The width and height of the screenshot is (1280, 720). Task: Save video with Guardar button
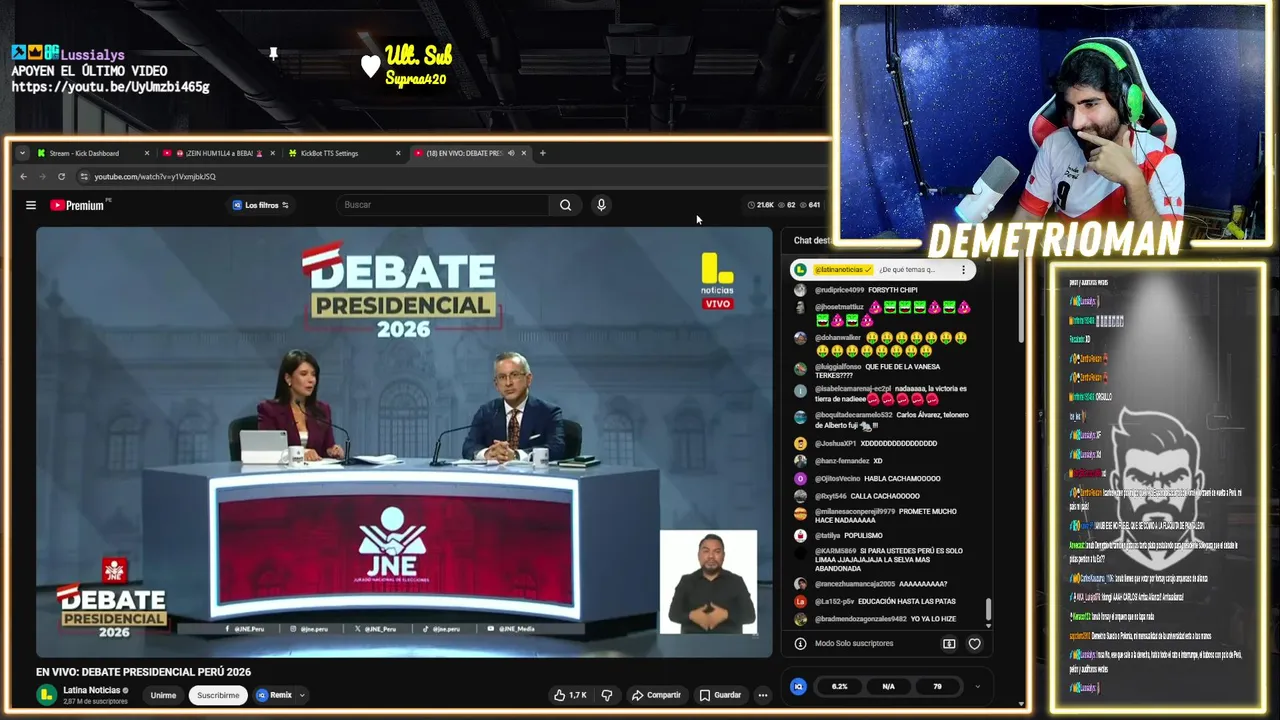[720, 695]
